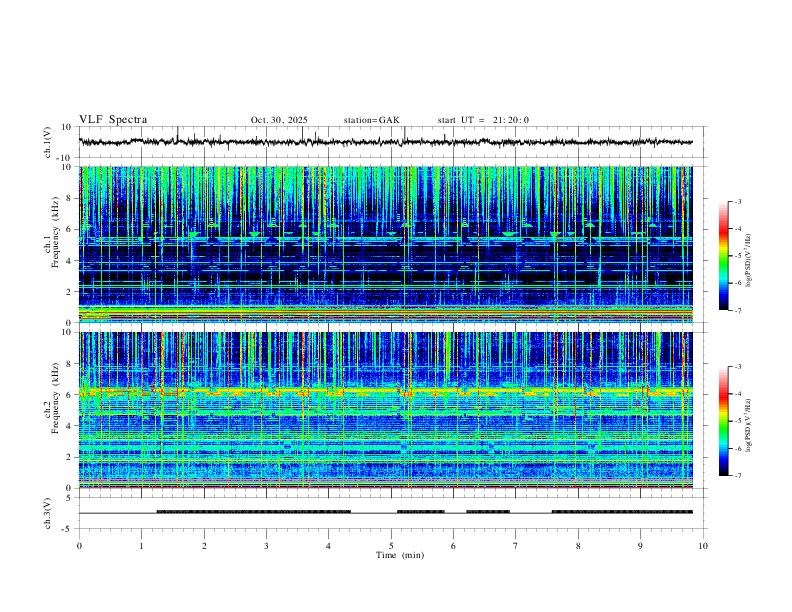Click the ch.2 spectrogram color scale bar
Screen dimensions: 792x612
point(724,421)
